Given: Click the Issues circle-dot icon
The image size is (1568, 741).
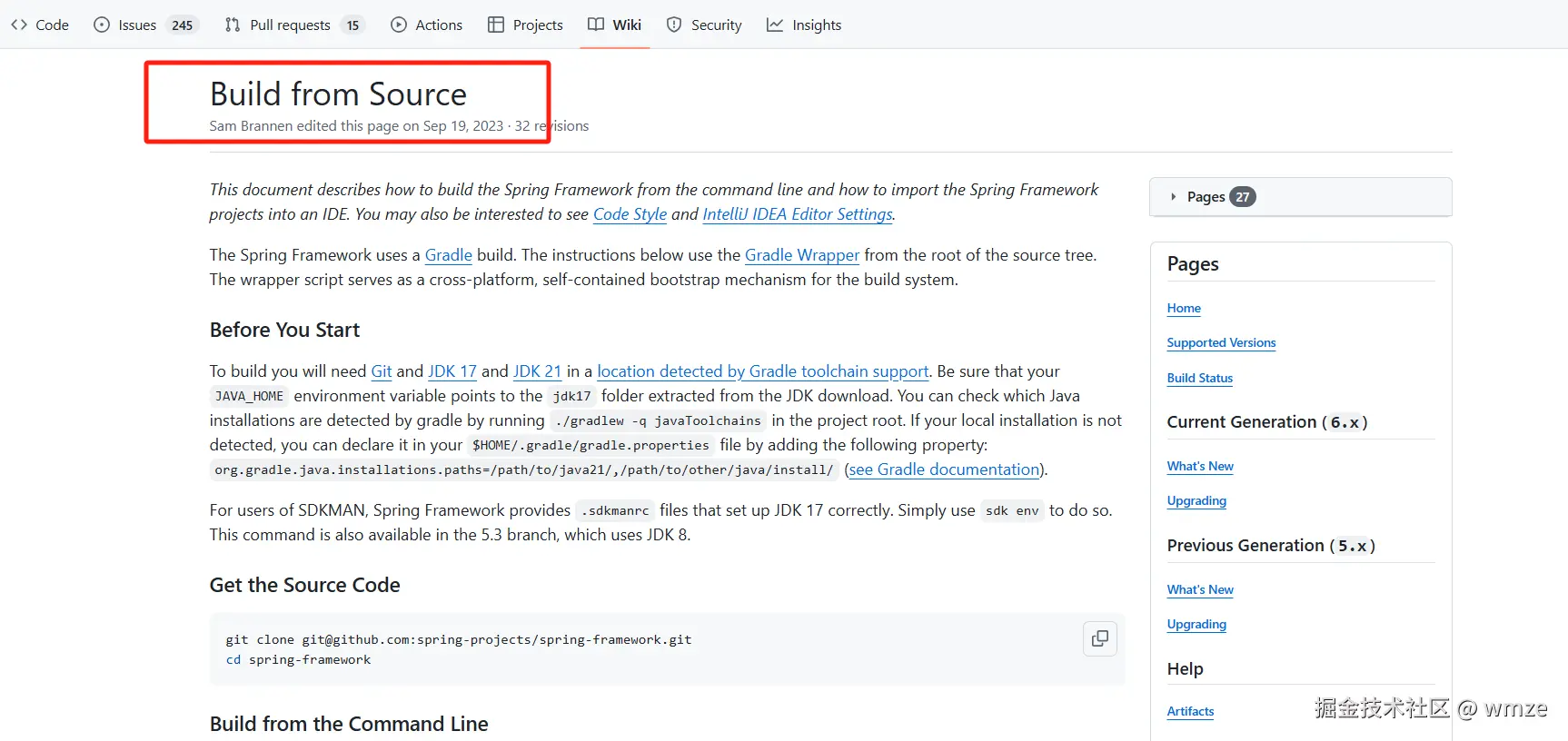Looking at the screenshot, I should (x=102, y=25).
